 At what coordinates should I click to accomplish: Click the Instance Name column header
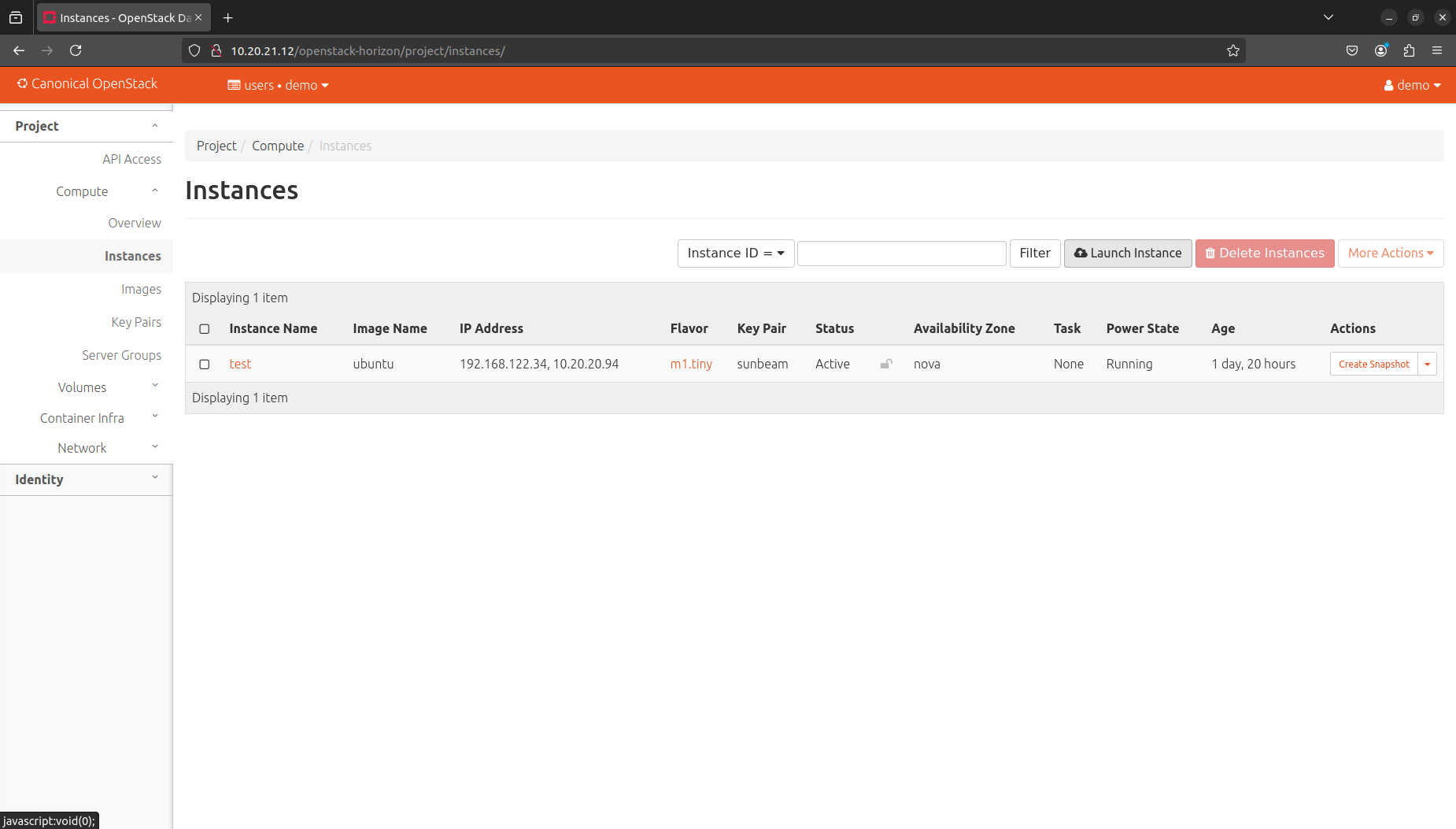click(x=273, y=328)
